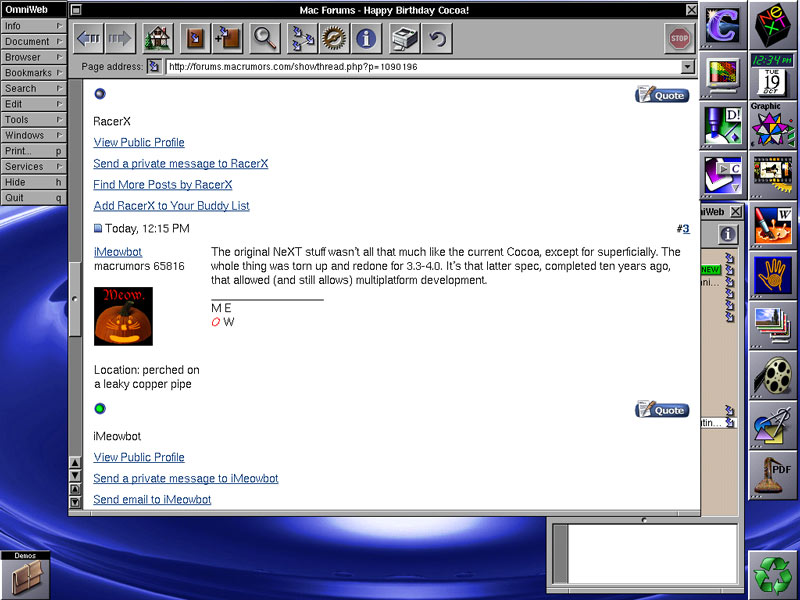Launch the color monitor dock icon

point(723,75)
